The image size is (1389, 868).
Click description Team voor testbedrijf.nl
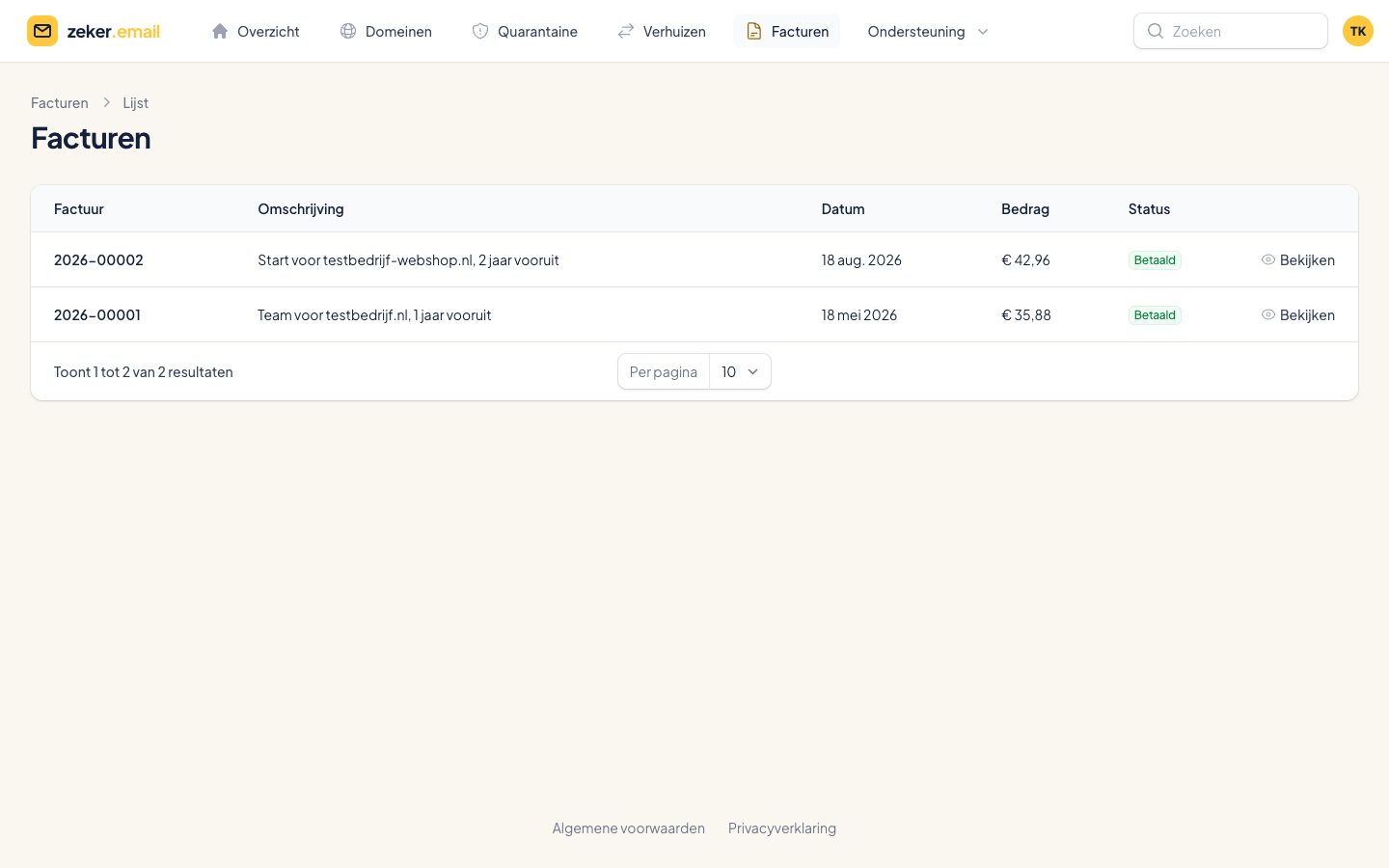click(x=374, y=314)
